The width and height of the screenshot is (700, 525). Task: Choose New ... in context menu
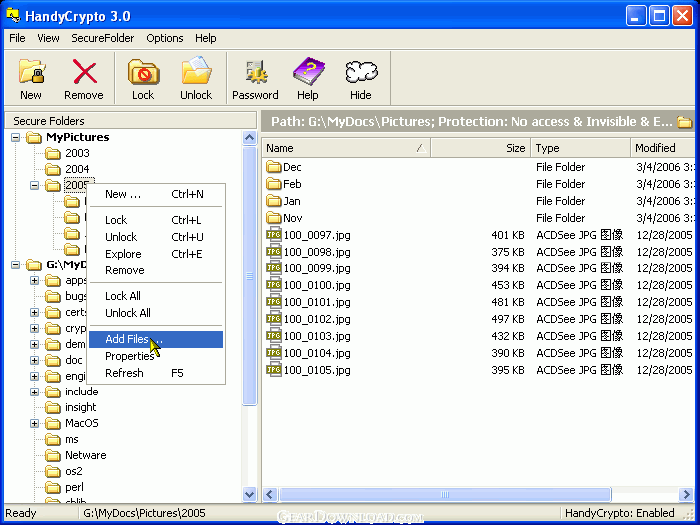click(x=156, y=194)
